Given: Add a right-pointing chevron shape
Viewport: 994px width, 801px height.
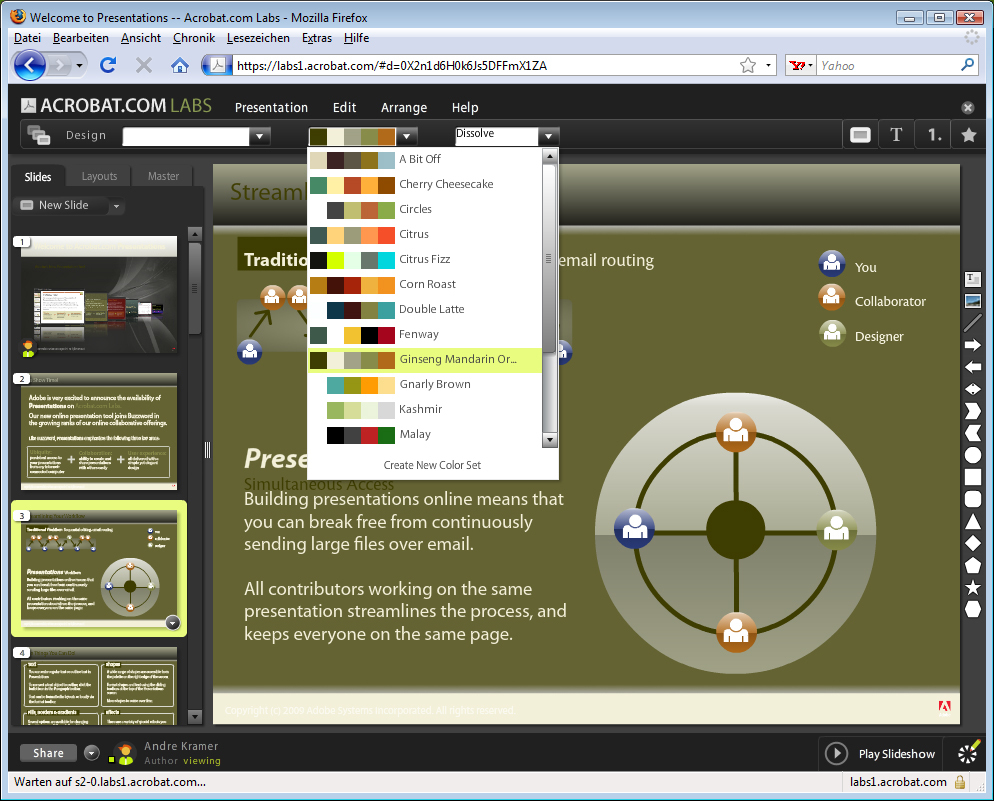Looking at the screenshot, I should coord(972,411).
